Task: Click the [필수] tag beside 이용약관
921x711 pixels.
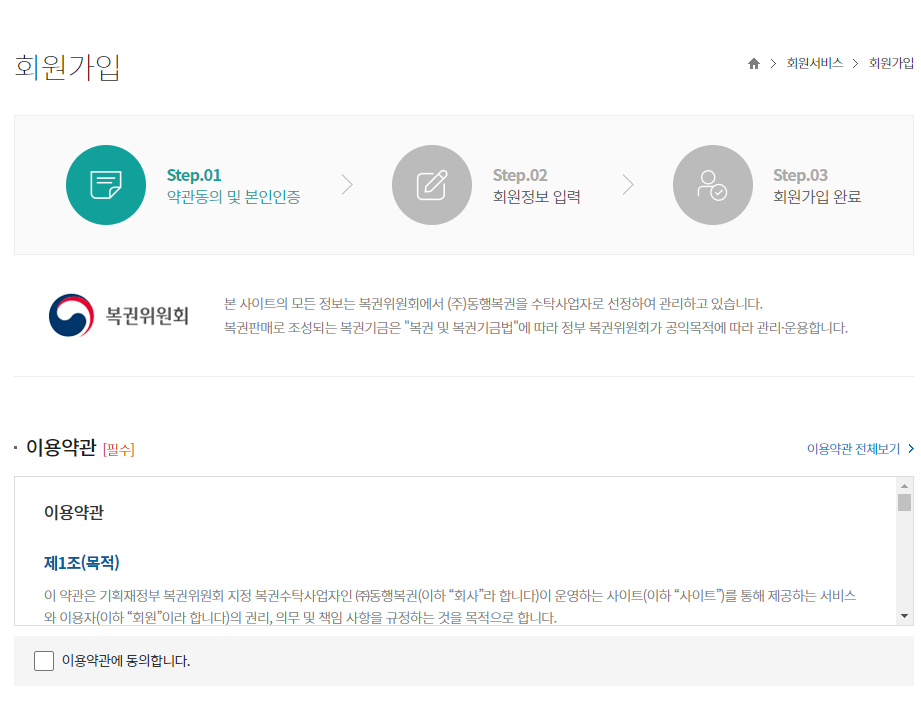Action: 119,450
